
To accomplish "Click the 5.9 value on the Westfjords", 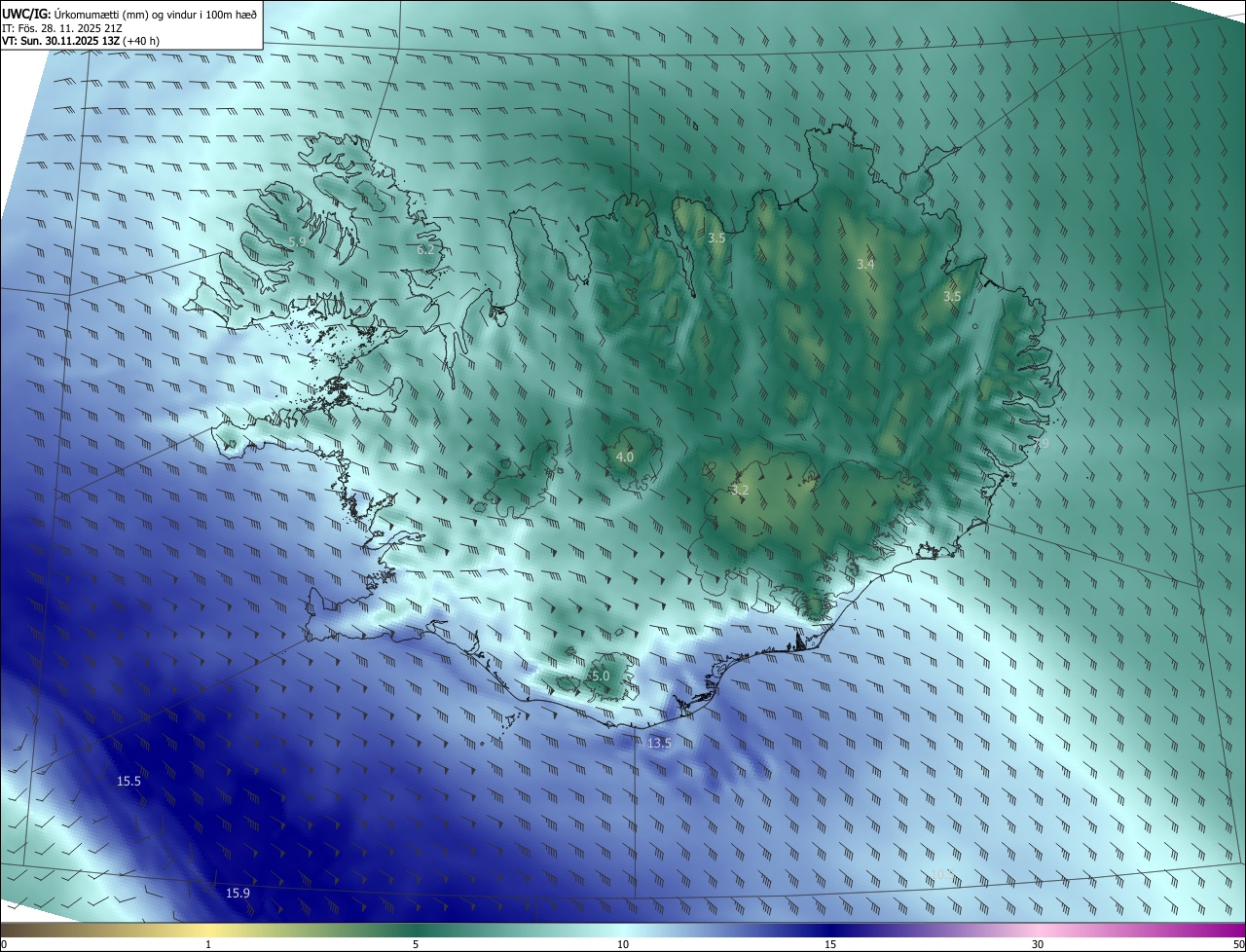I will tap(297, 240).
